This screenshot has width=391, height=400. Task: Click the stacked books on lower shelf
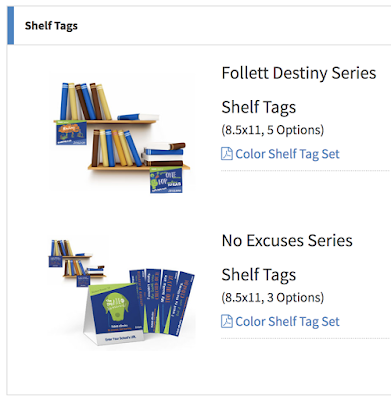click(x=163, y=154)
